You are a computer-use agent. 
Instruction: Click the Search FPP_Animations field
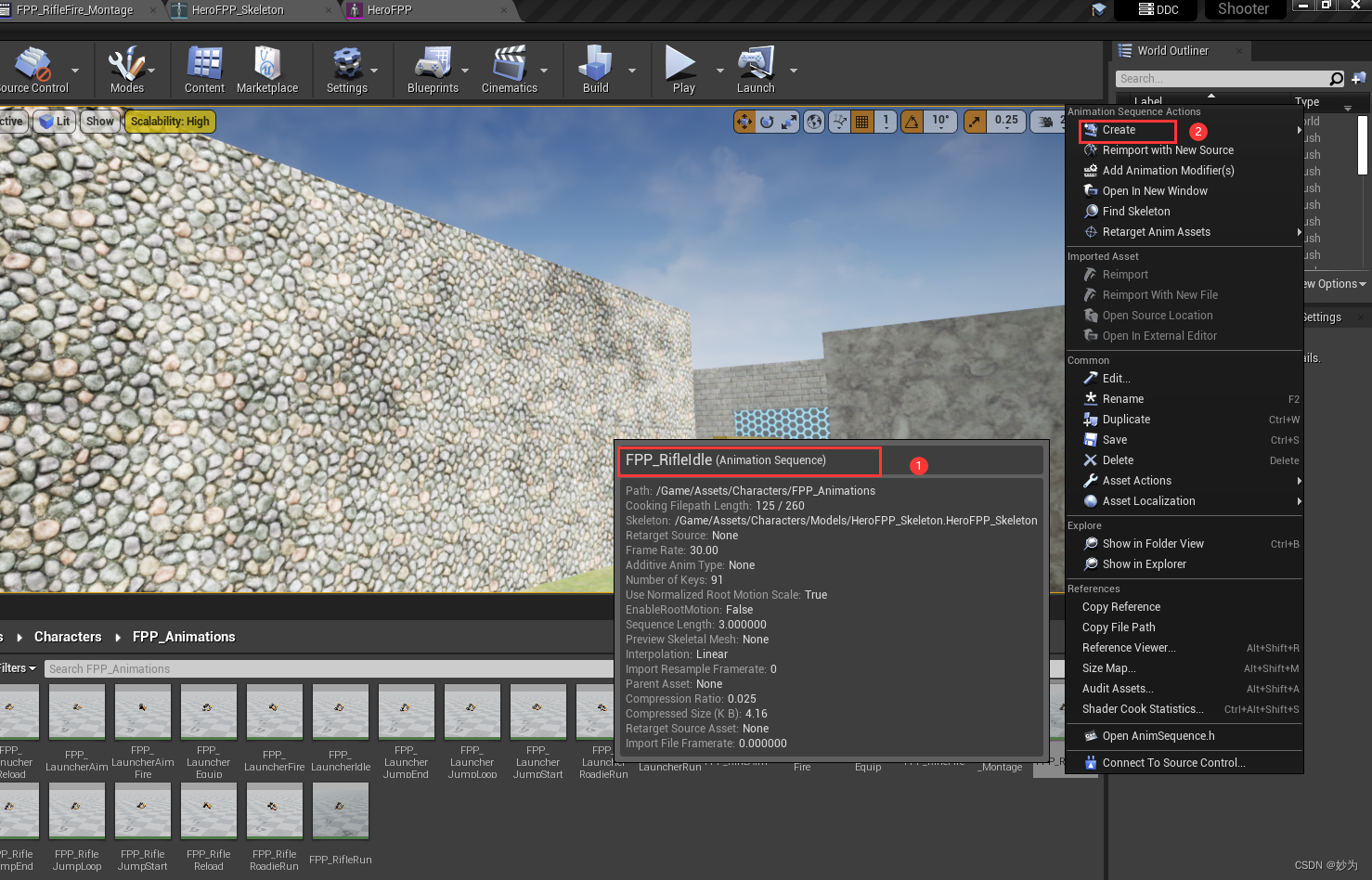pos(330,669)
